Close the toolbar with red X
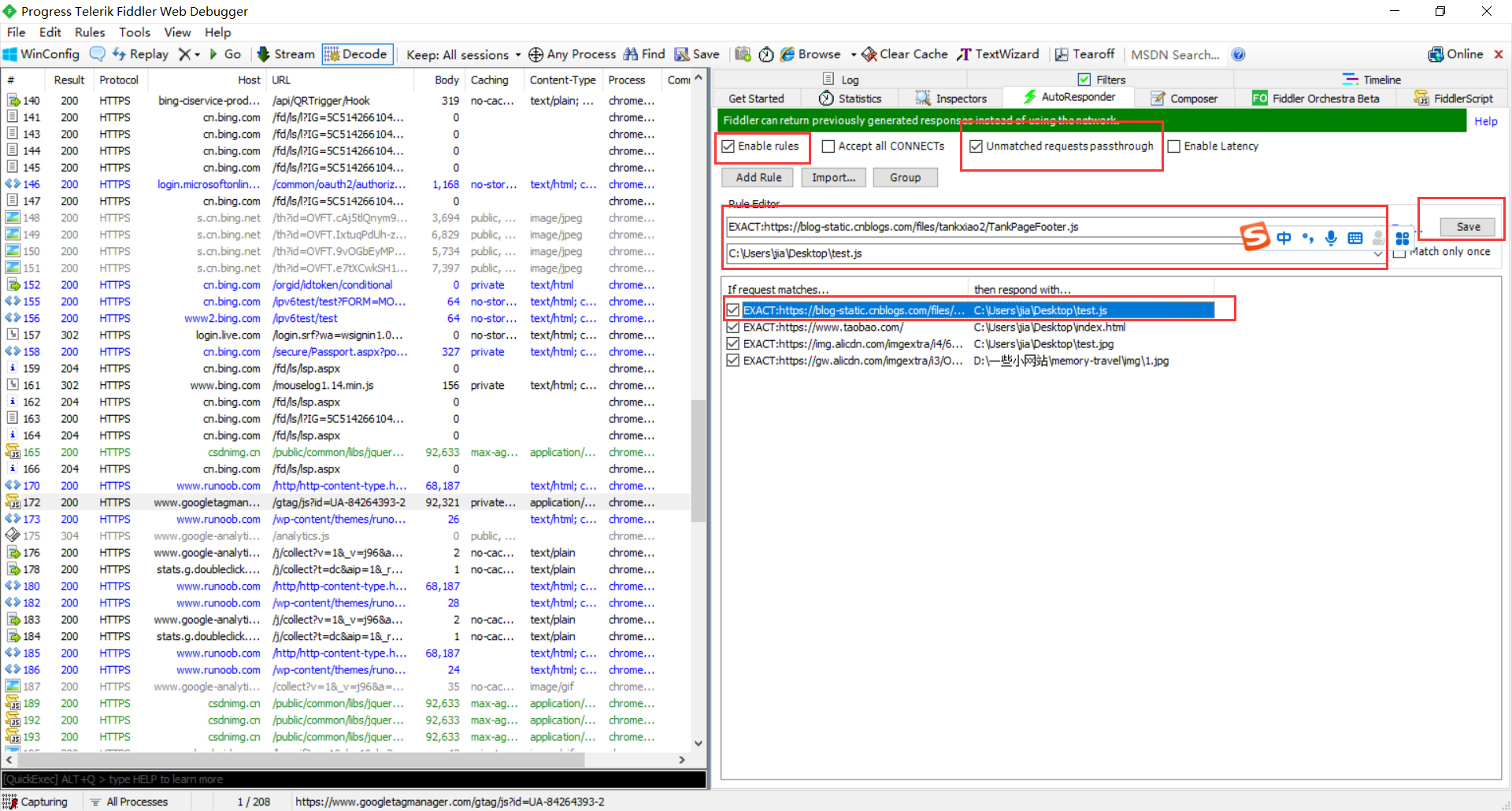 [1499, 54]
